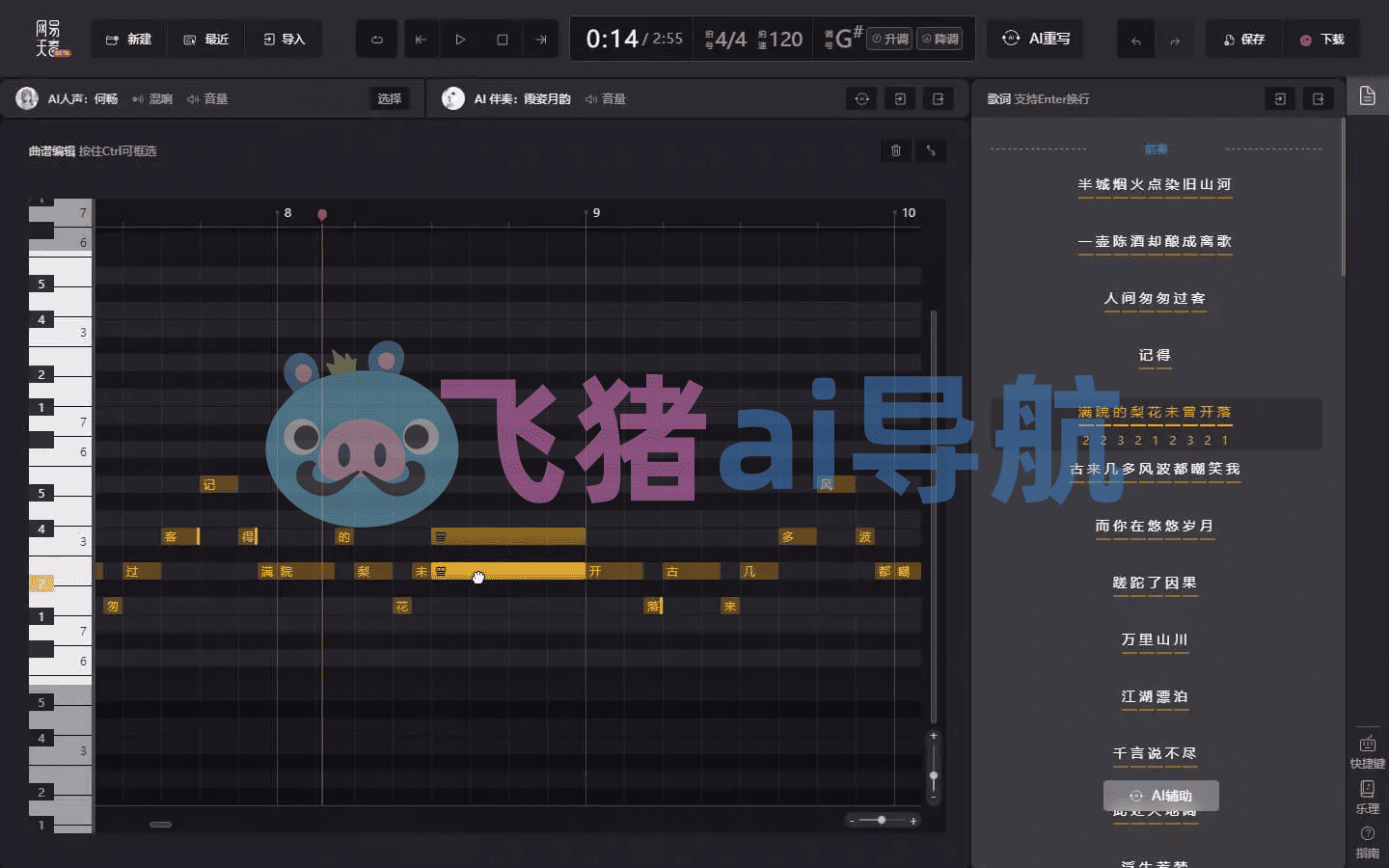
Task: Click the horizontal zoom slider handle
Action: click(x=882, y=821)
